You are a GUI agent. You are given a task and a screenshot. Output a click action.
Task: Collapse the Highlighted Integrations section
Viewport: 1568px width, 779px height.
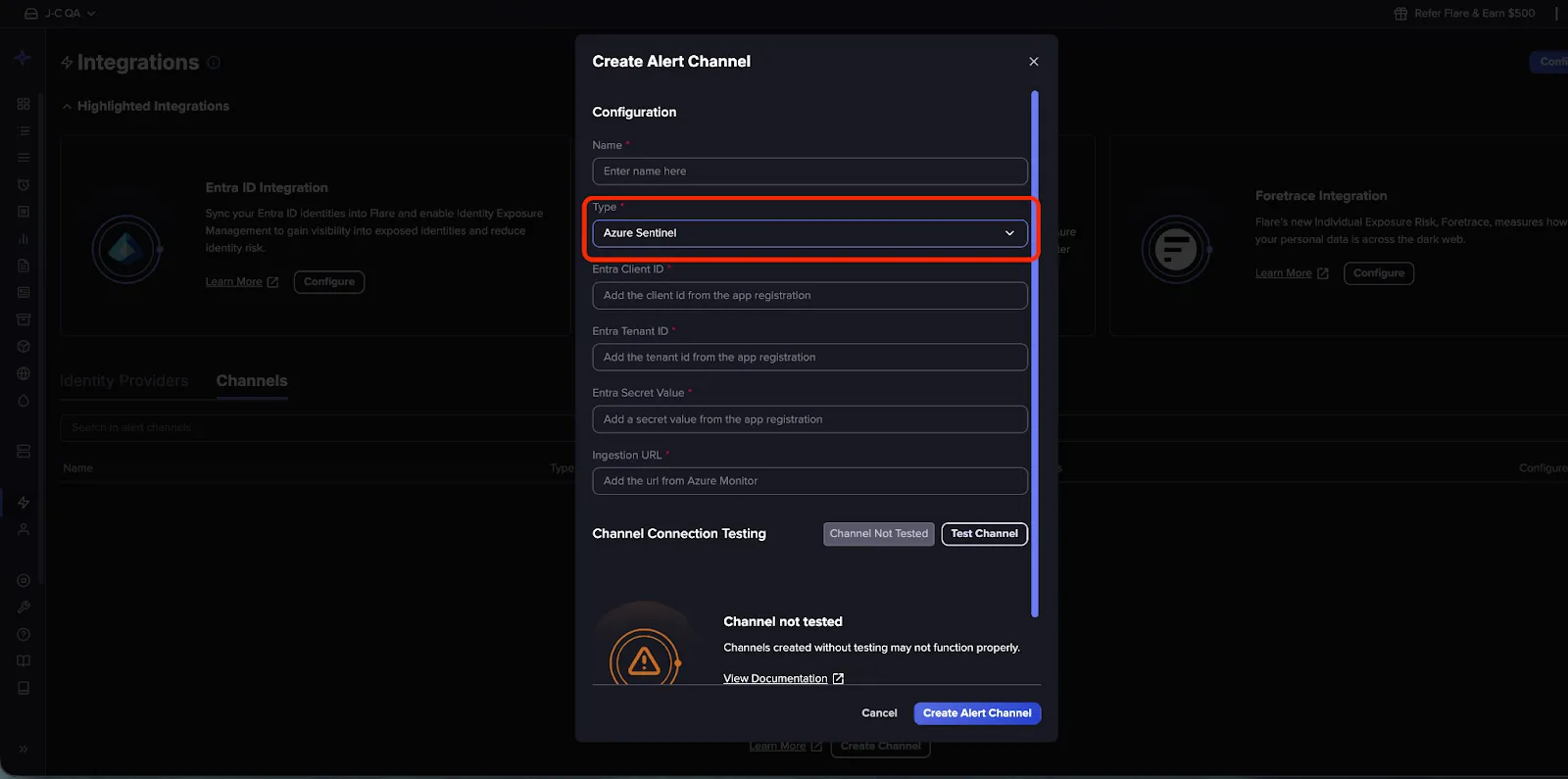tap(145, 106)
